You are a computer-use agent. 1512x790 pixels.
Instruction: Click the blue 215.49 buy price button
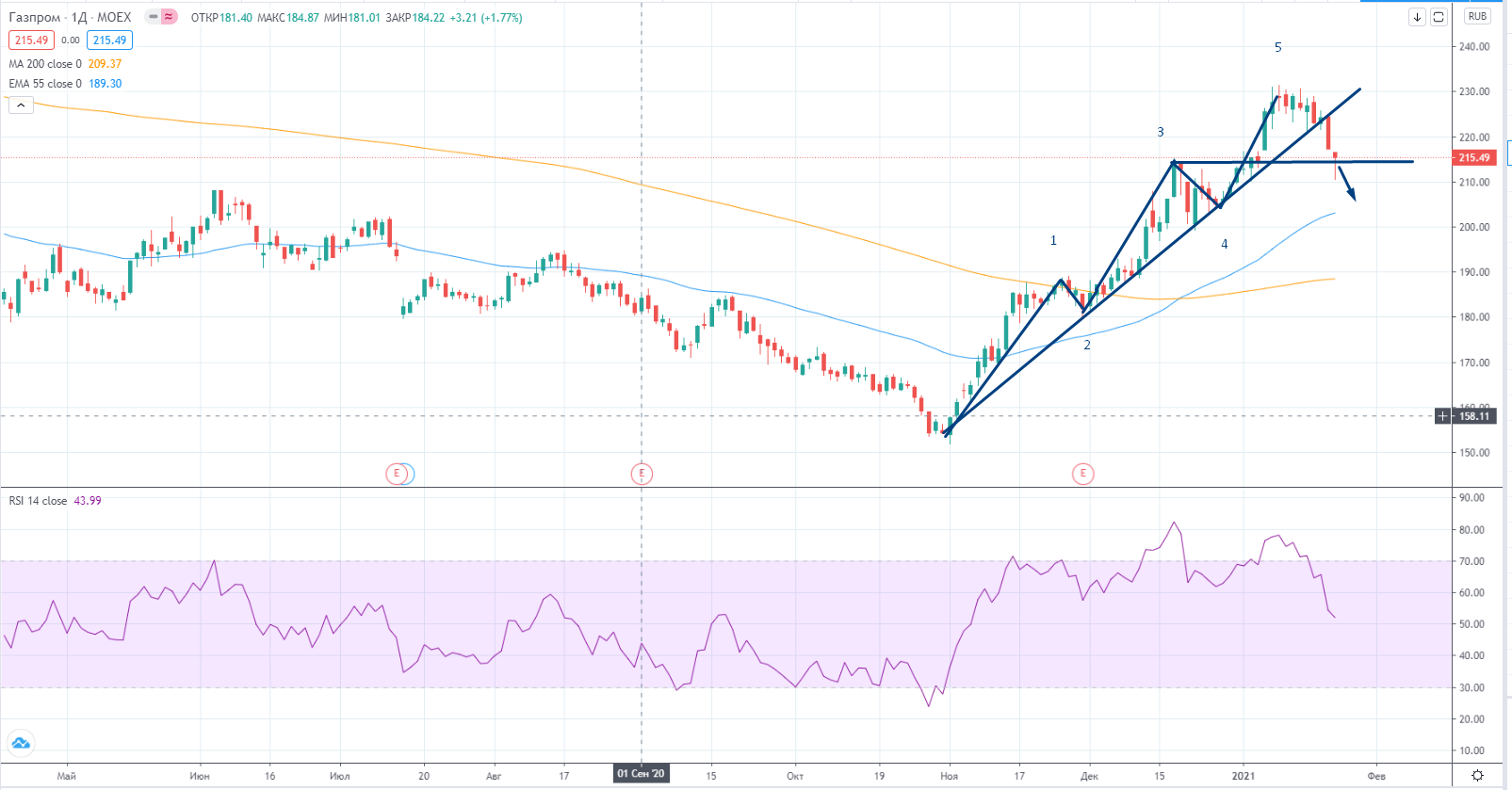[x=109, y=40]
